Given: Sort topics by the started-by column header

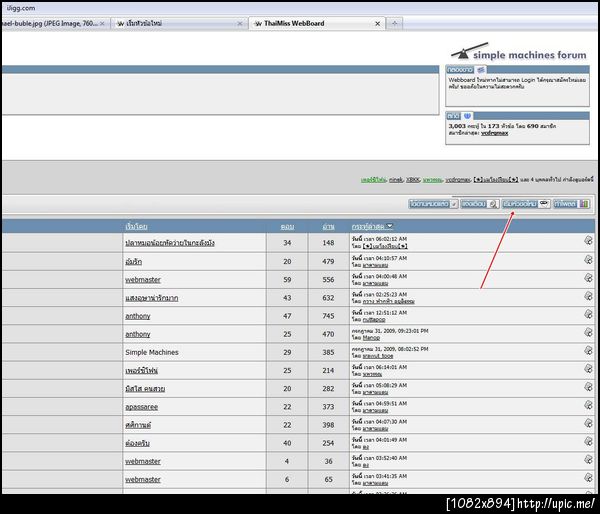Looking at the screenshot, I should click(136, 227).
